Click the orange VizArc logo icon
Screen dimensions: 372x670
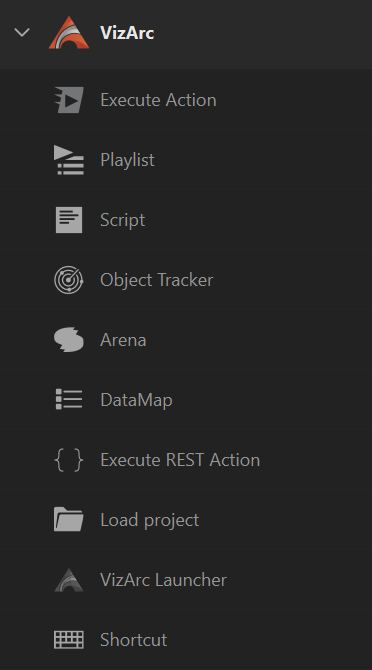pyautogui.click(x=69, y=32)
